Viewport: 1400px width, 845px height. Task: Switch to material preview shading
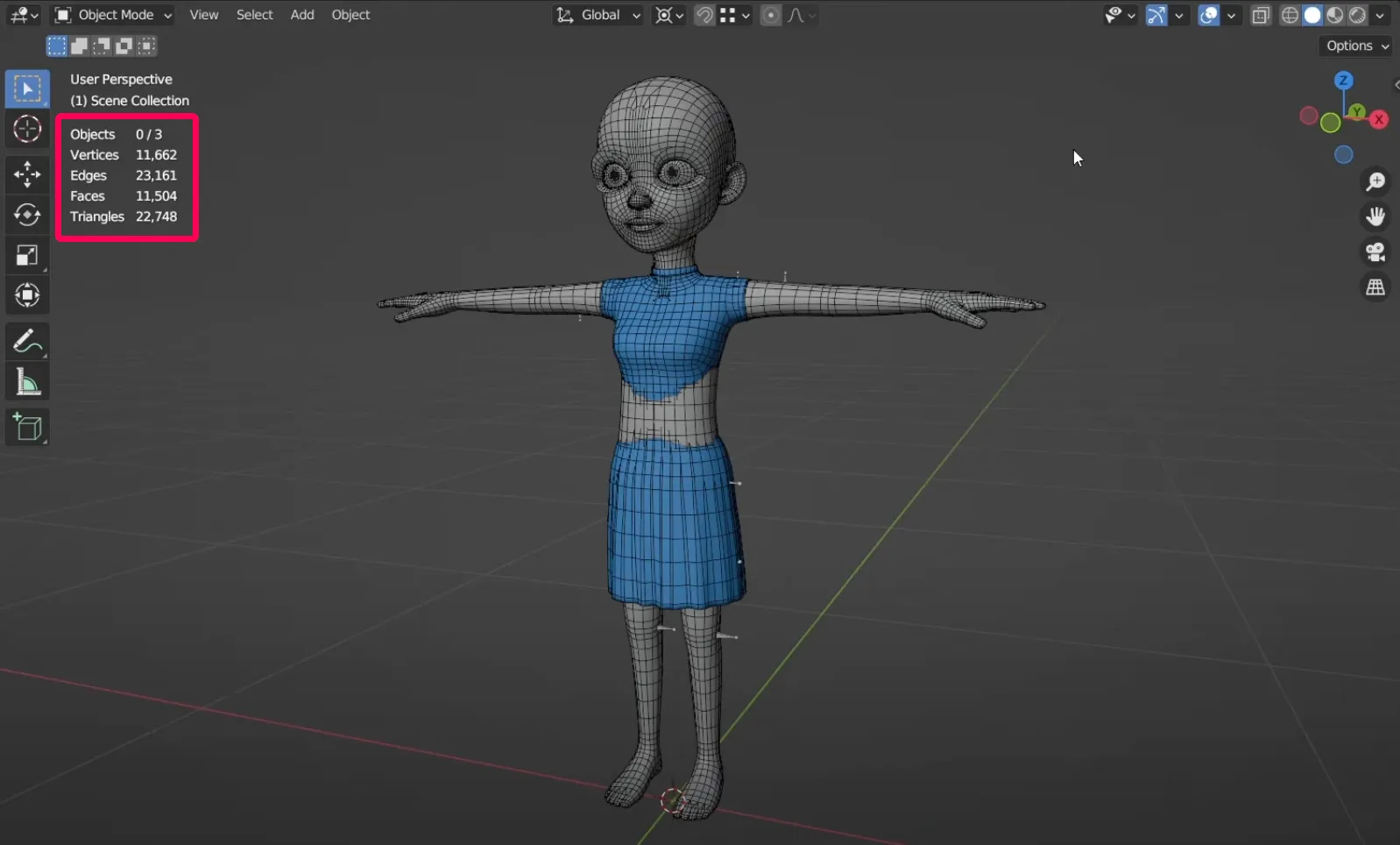point(1335,15)
